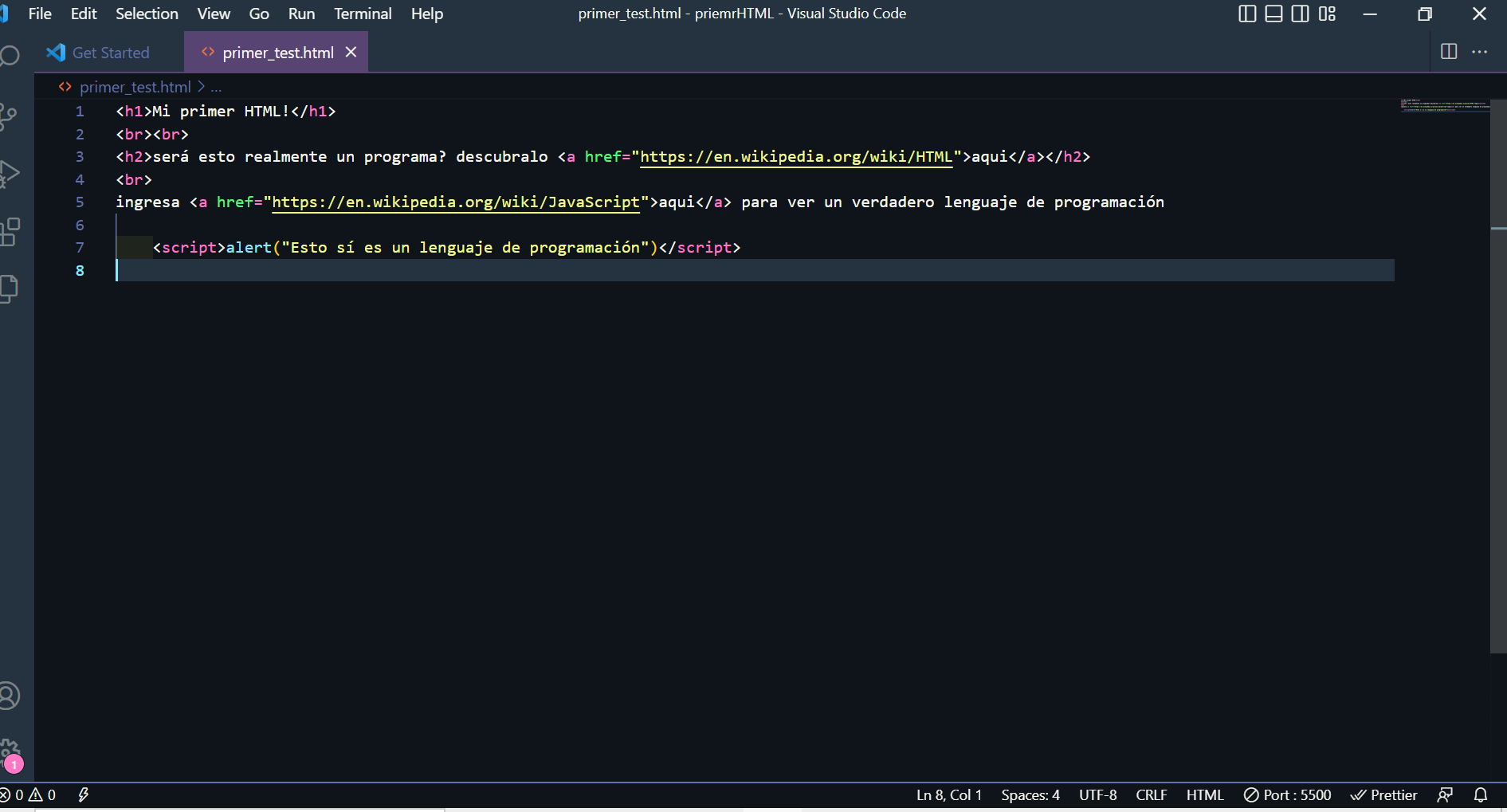Click the Port : 5500 Live Server status

coord(1287,795)
